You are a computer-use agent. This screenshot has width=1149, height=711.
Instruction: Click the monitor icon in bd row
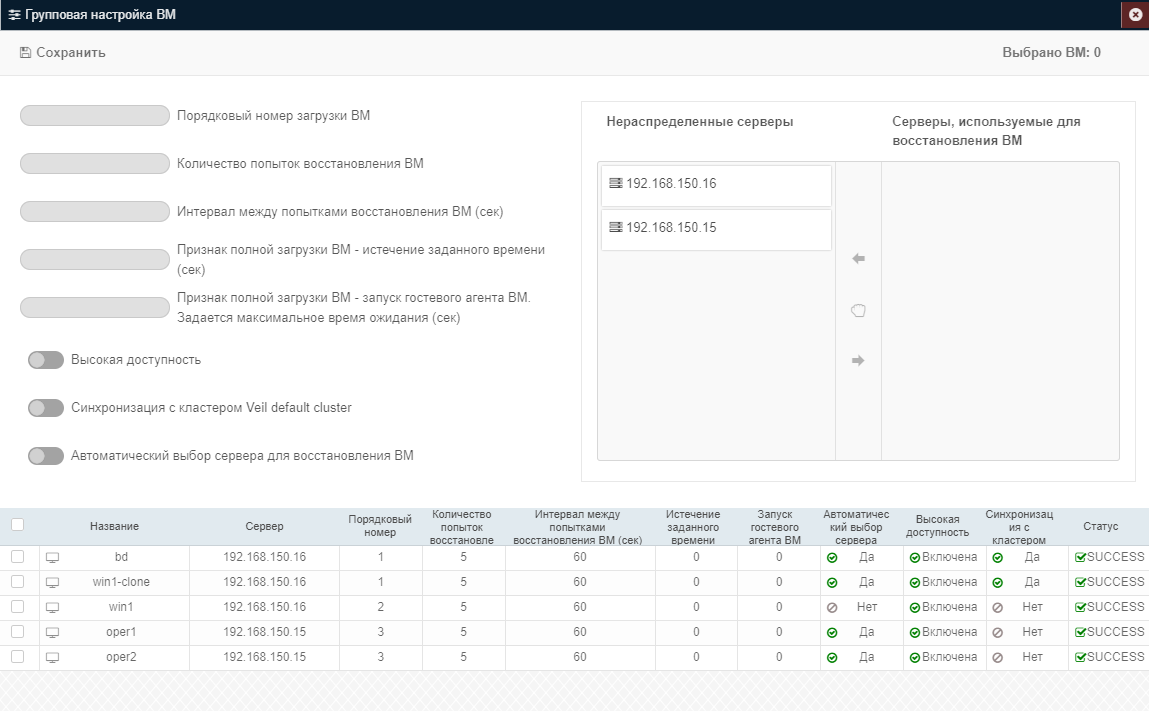click(x=53, y=558)
